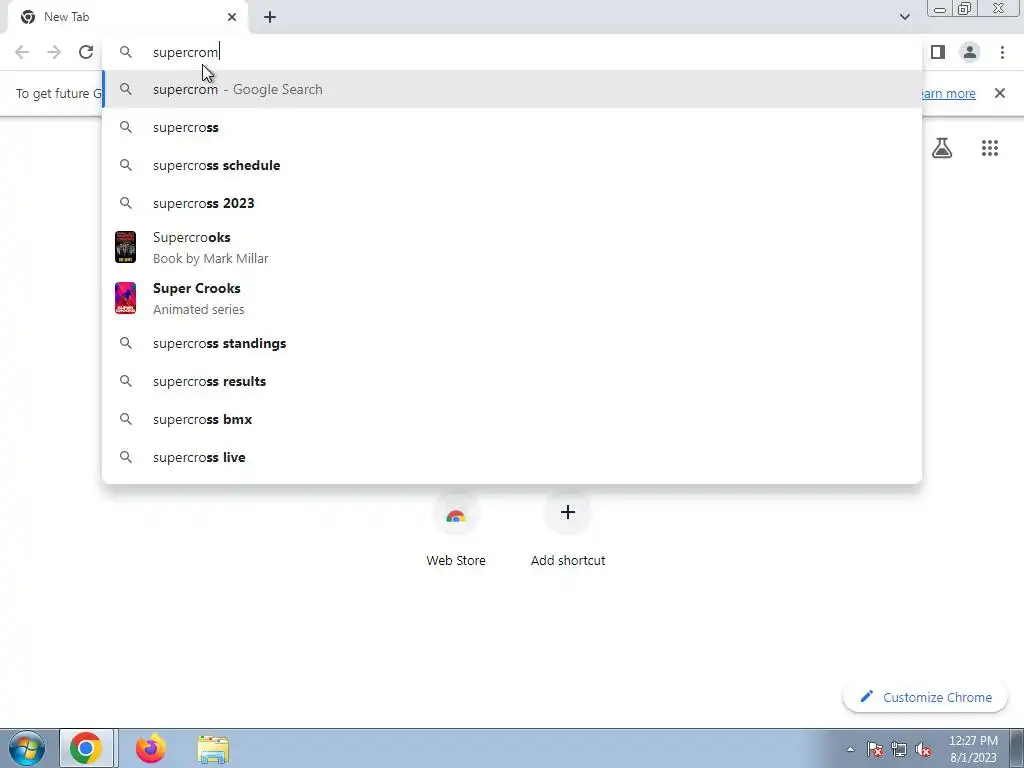Click the omnibox text supercrom
1024x768 pixels.
(185, 52)
